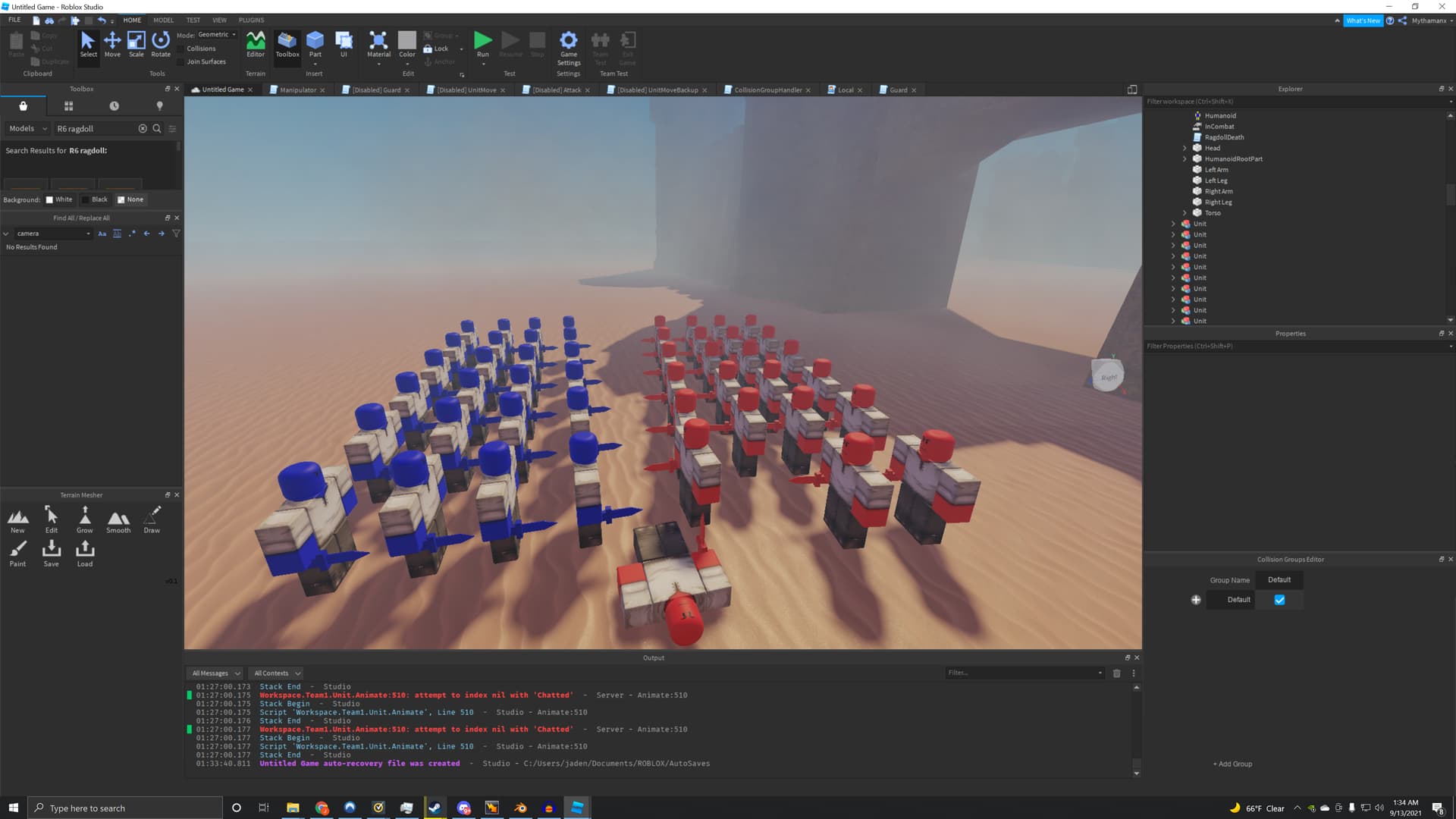This screenshot has width=1456, height=819.
Task: Open the Material picker
Action: point(378,45)
